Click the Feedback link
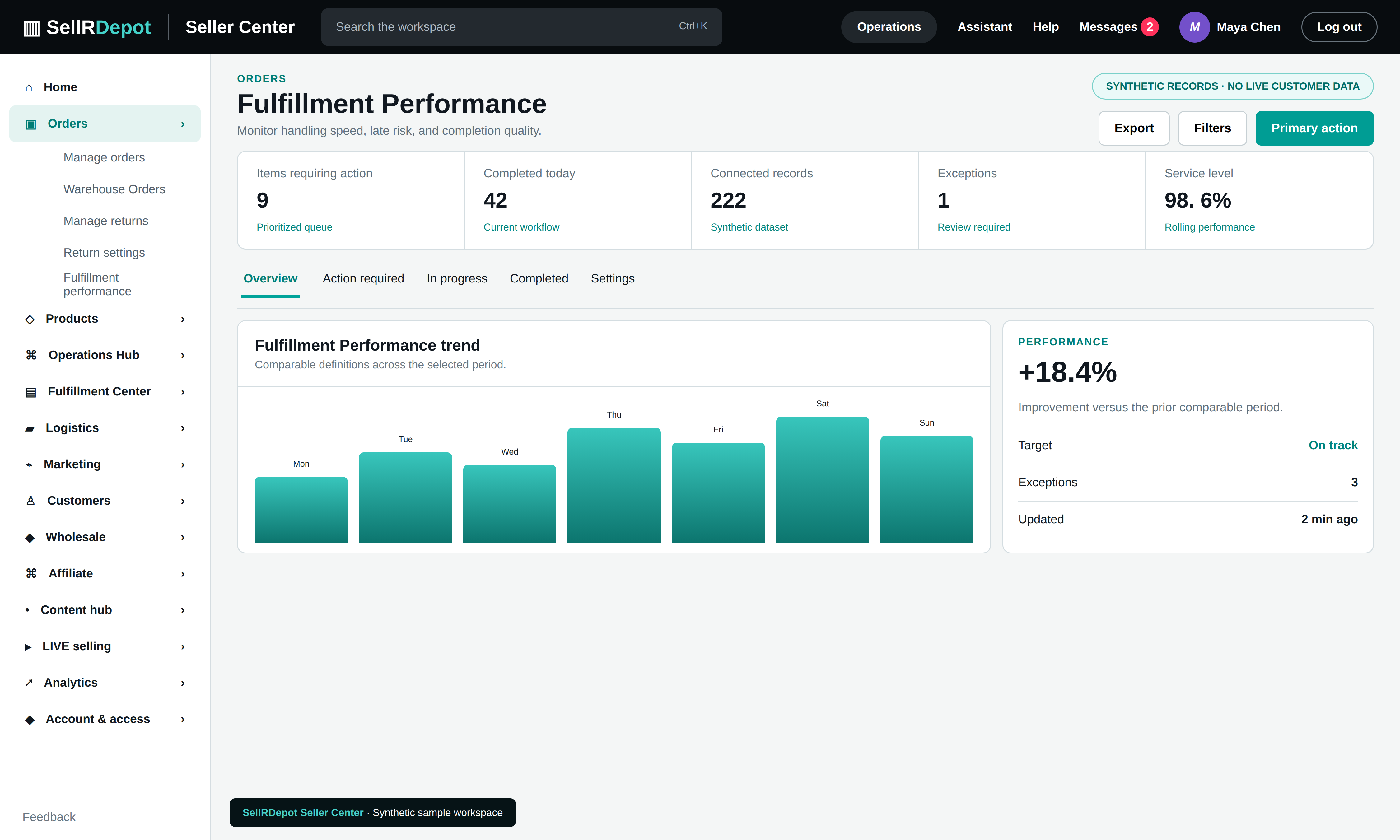Viewport: 1400px width, 840px height. 49,817
